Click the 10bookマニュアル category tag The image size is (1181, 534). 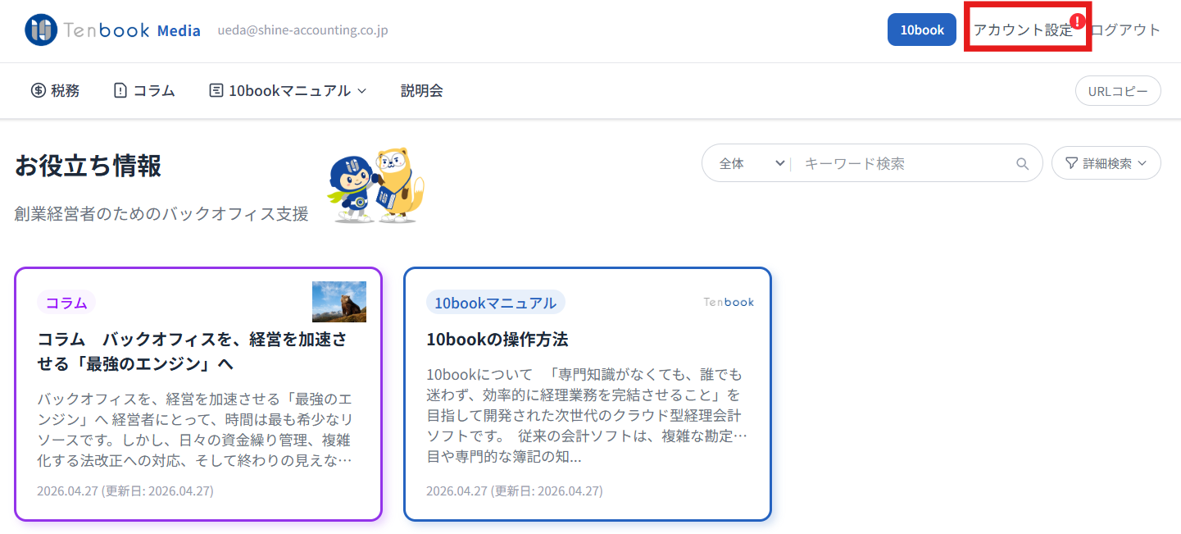pyautogui.click(x=496, y=303)
